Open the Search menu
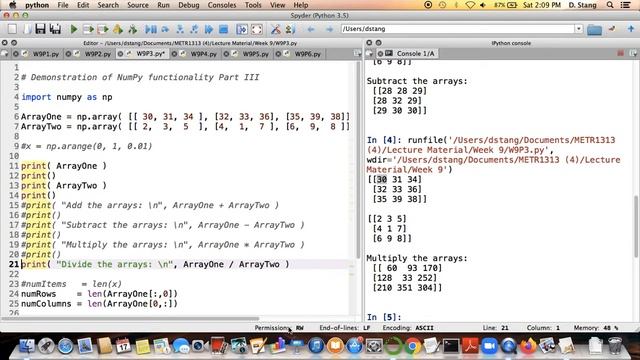The height and width of the screenshot is (360, 640). pyautogui.click(x=108, y=5)
